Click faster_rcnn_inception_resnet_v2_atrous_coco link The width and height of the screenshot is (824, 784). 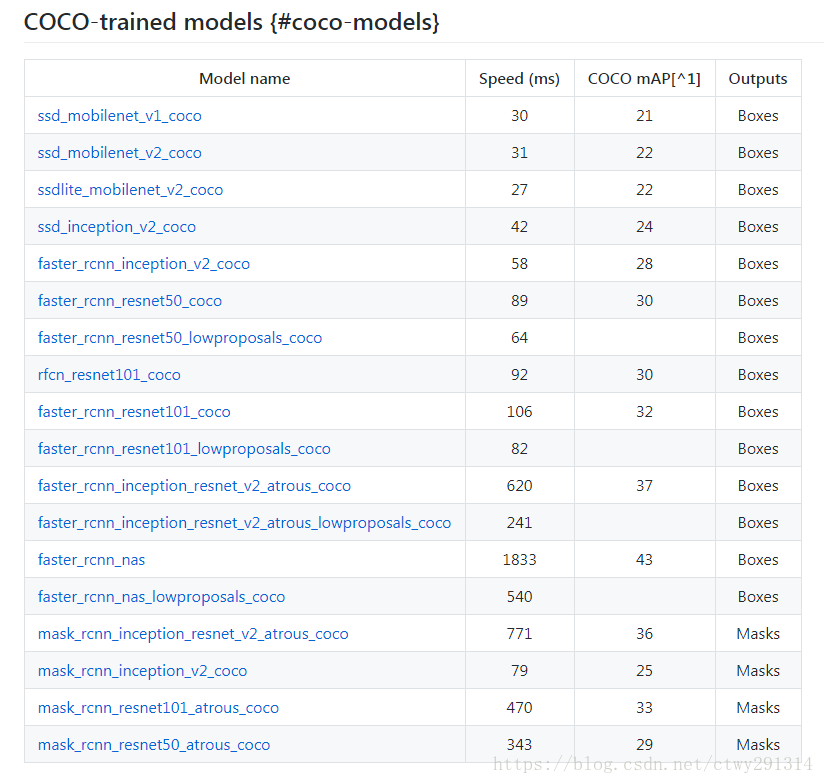point(194,486)
